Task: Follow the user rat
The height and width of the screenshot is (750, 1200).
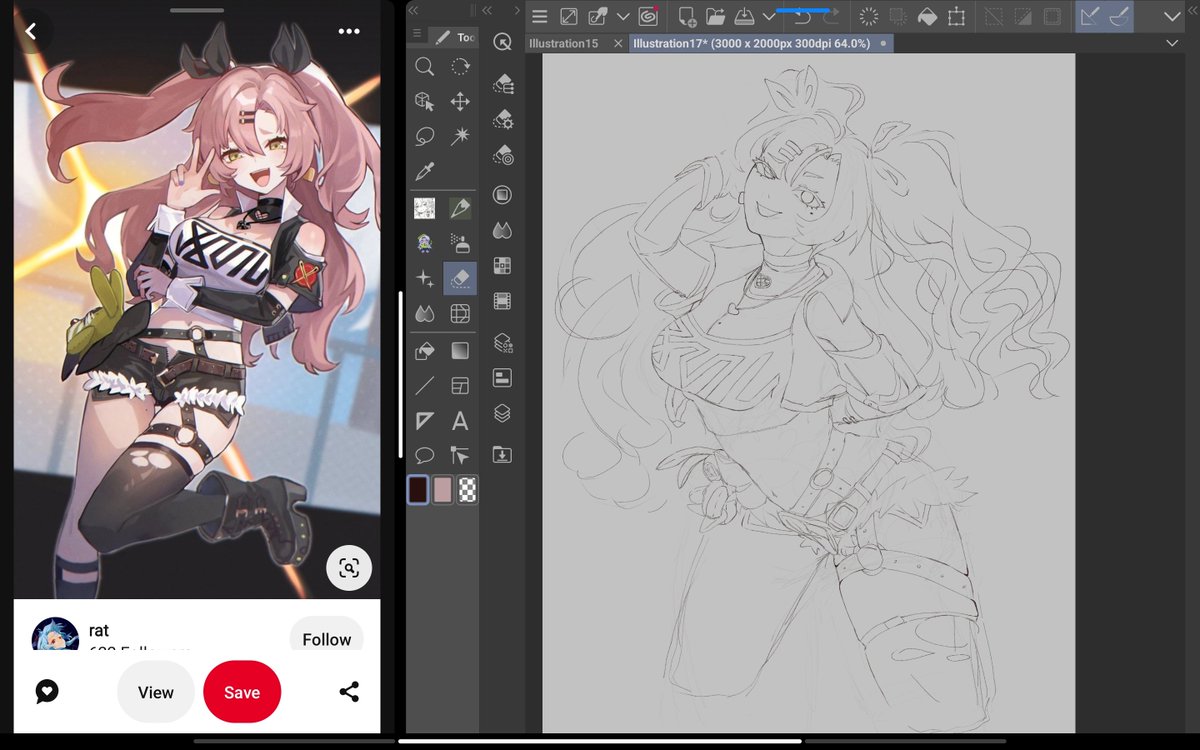Action: [327, 639]
